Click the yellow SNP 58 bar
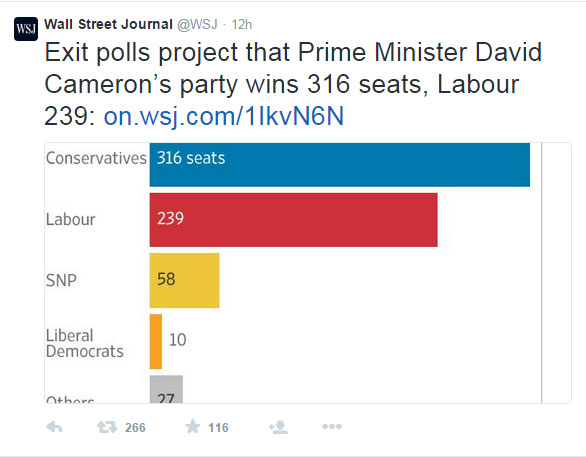Viewport: 586px width, 457px height. (185, 280)
